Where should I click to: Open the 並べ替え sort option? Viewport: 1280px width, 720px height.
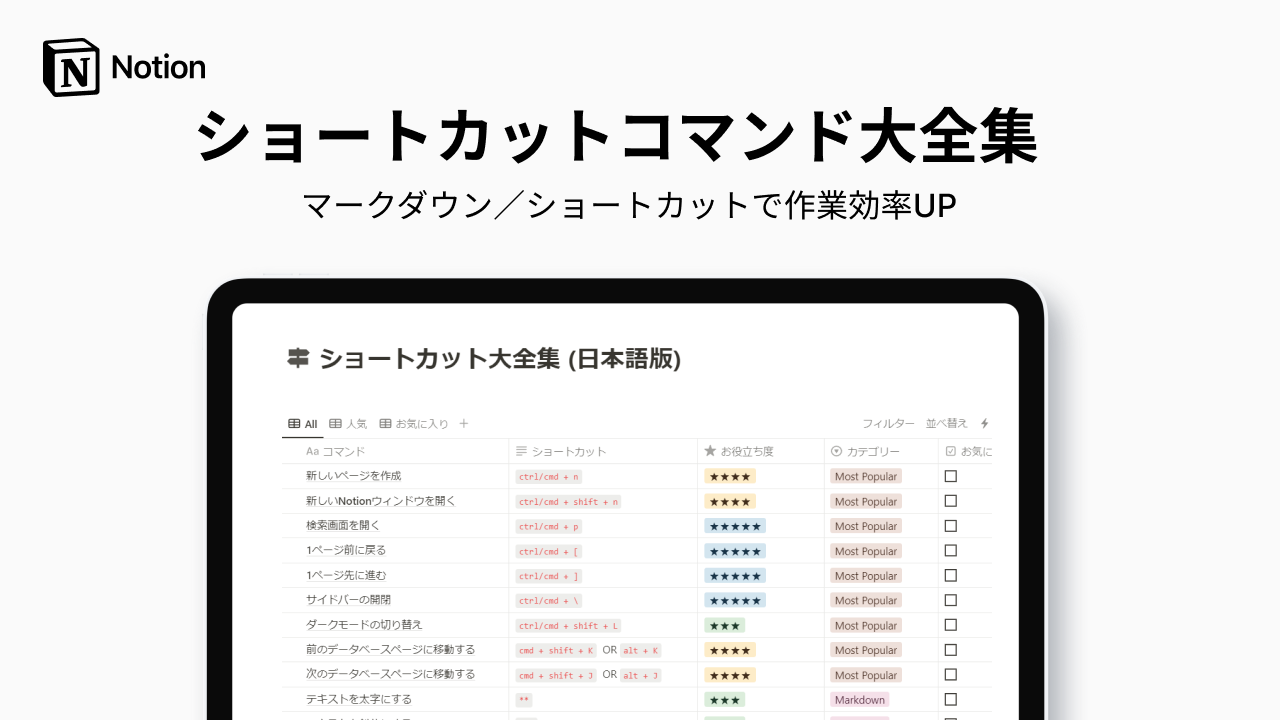(x=947, y=424)
